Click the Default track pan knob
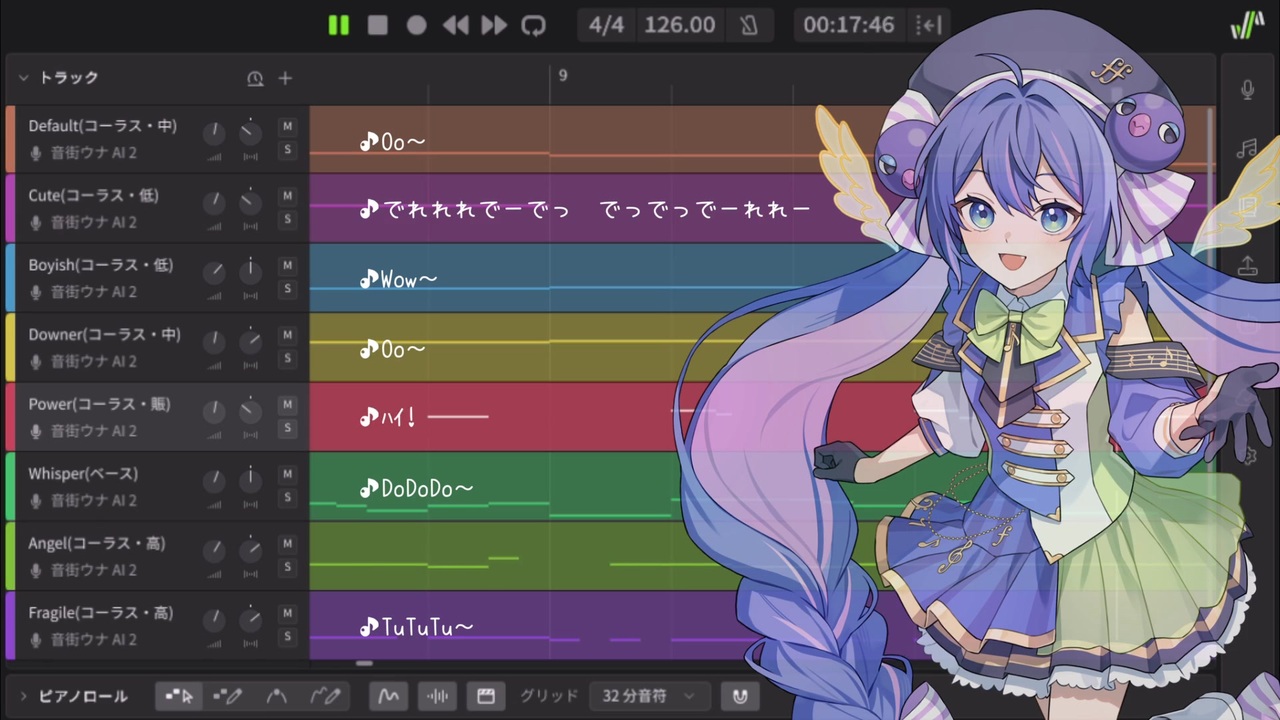This screenshot has height=720, width=1280. 250,134
